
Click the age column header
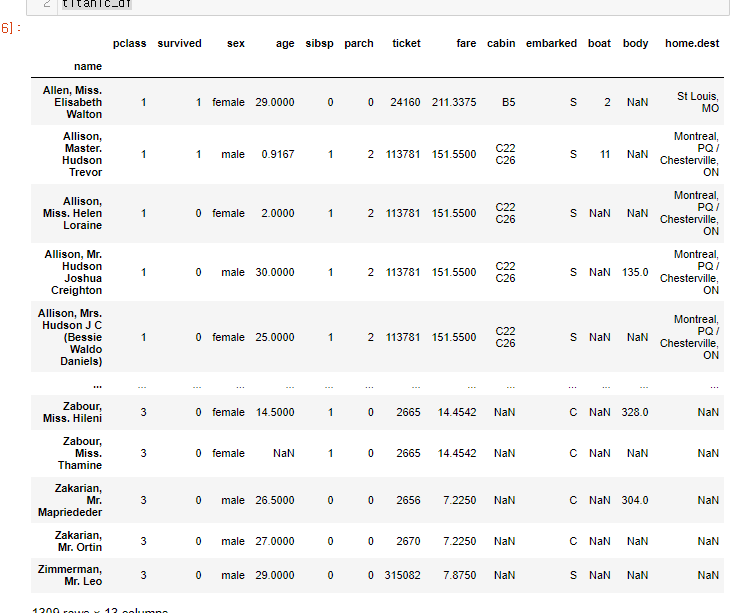click(285, 44)
